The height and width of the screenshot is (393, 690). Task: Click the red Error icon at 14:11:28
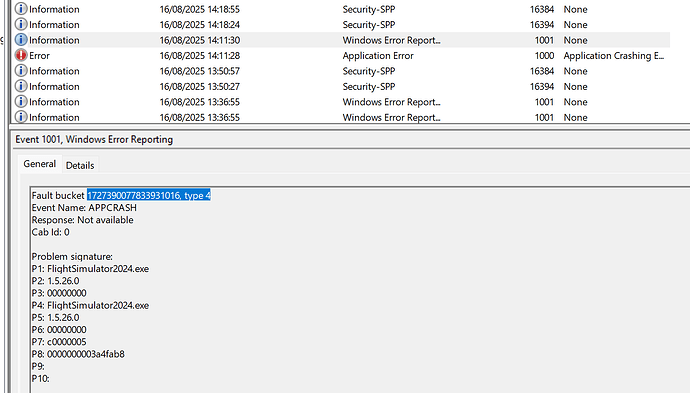click(x=21, y=55)
